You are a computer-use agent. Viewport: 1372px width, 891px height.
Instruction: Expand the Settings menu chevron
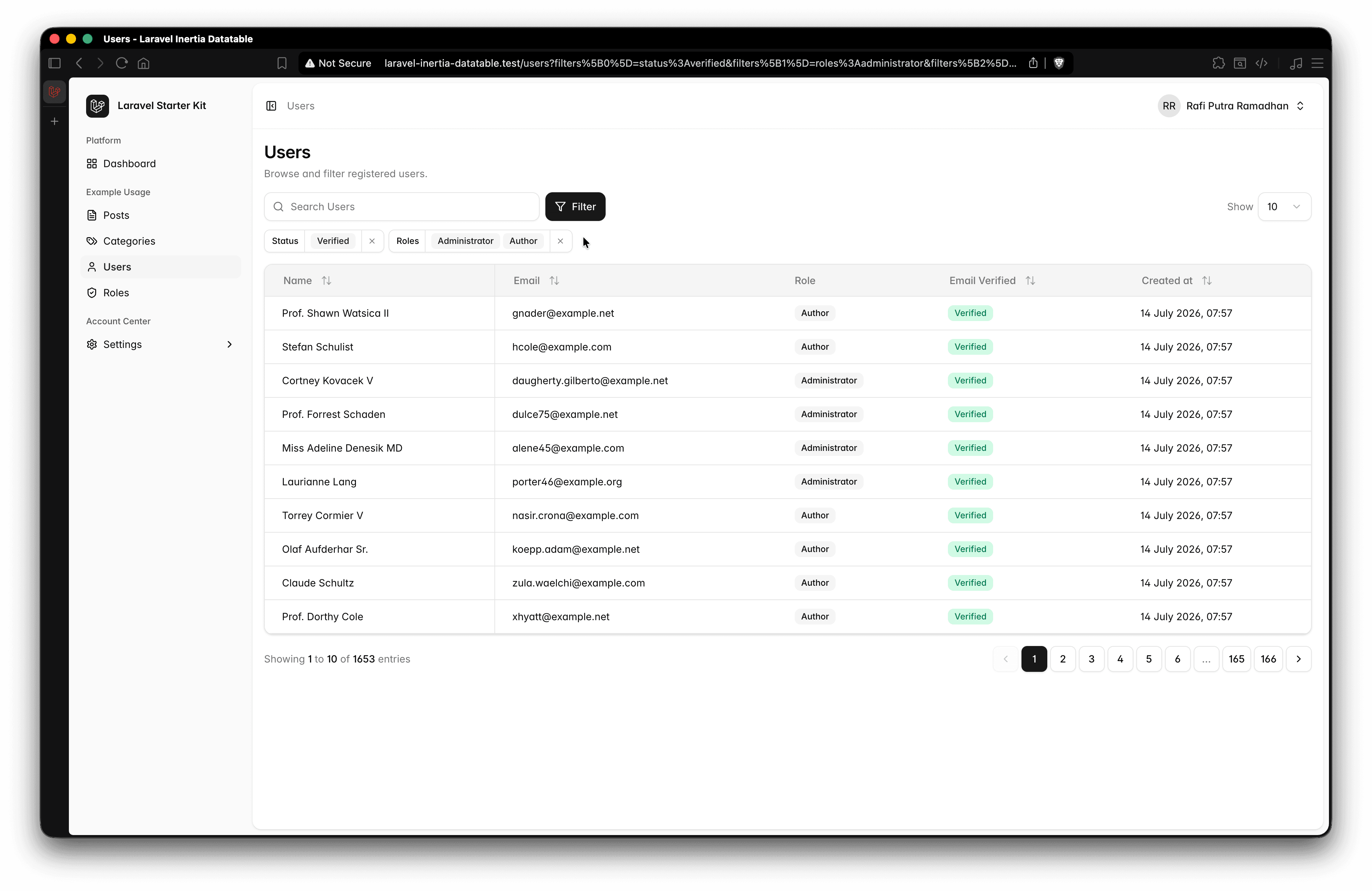click(229, 344)
